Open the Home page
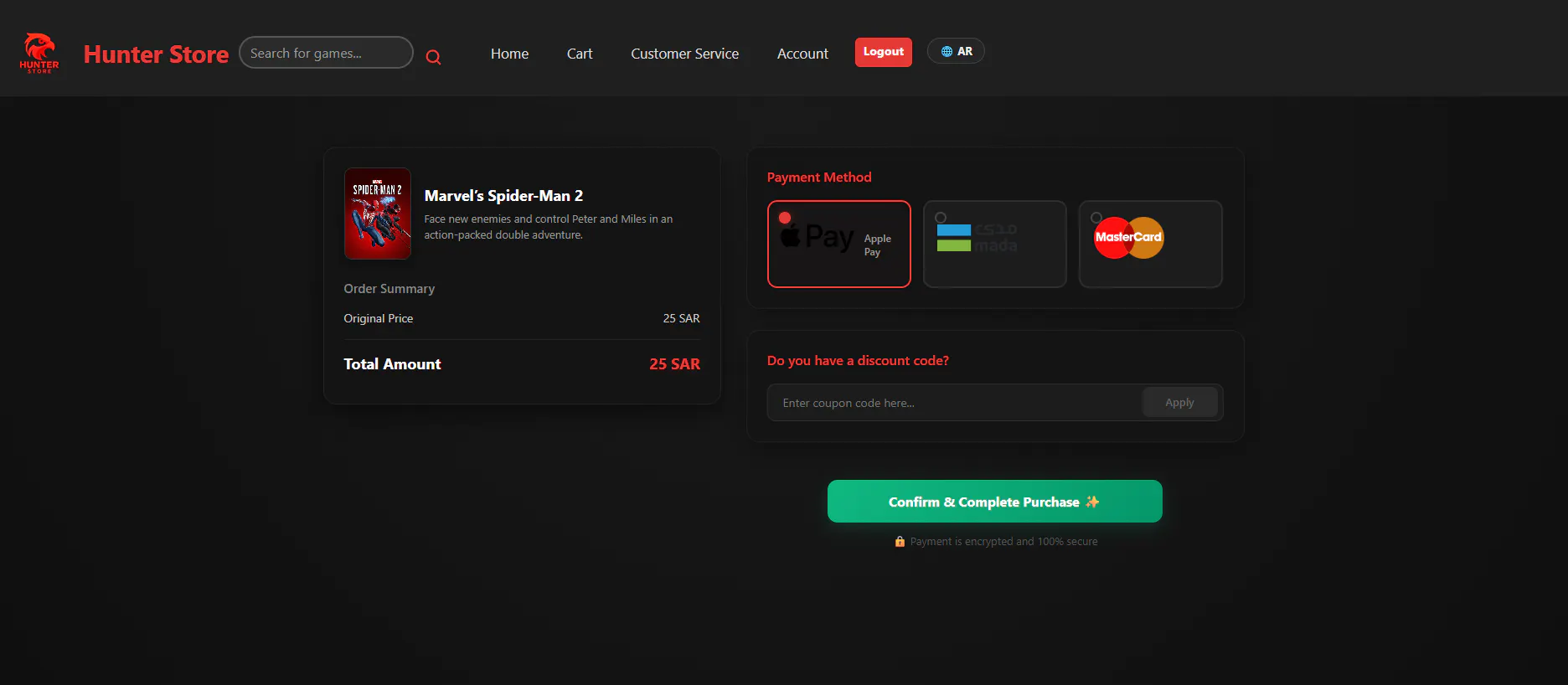The height and width of the screenshot is (685, 1568). pyautogui.click(x=509, y=54)
